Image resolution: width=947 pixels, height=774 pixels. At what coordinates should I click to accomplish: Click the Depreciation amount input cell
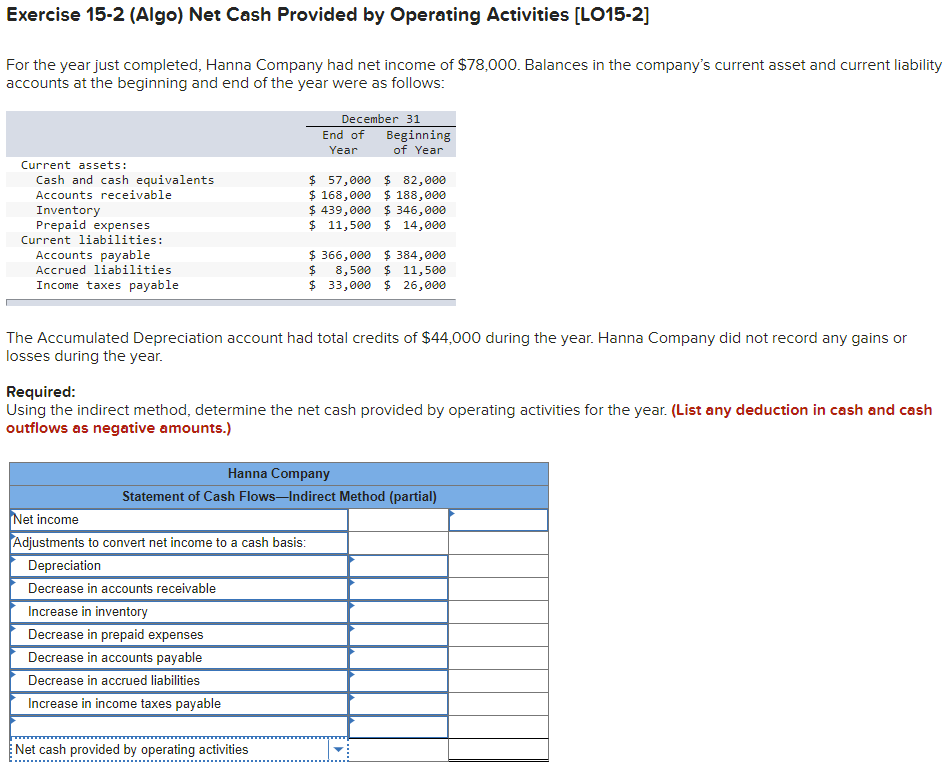point(398,565)
